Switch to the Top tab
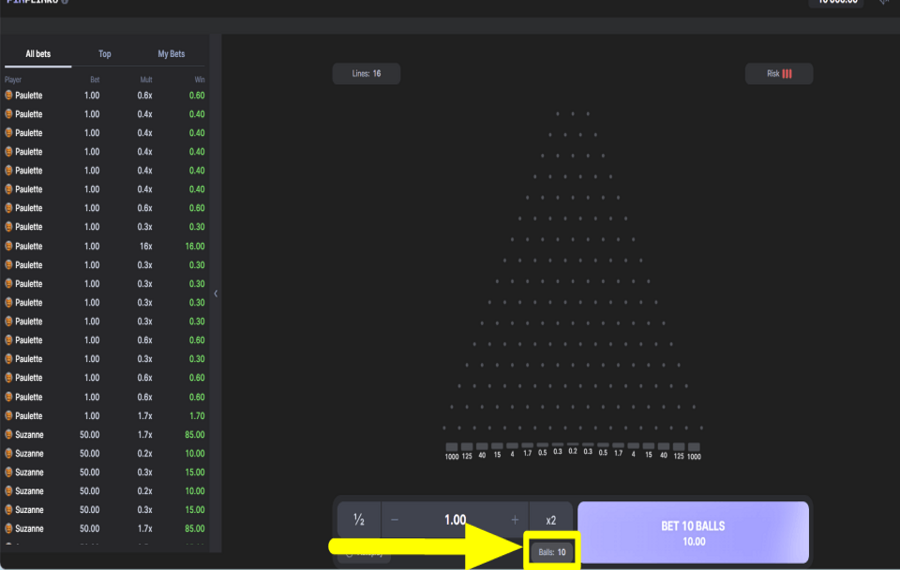This screenshot has width=900, height=570. point(105,54)
